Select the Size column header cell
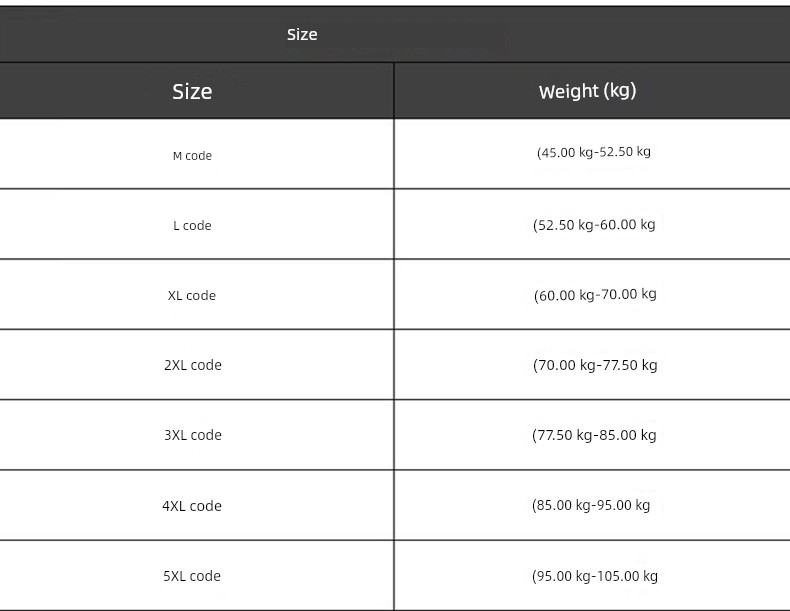 [192, 91]
